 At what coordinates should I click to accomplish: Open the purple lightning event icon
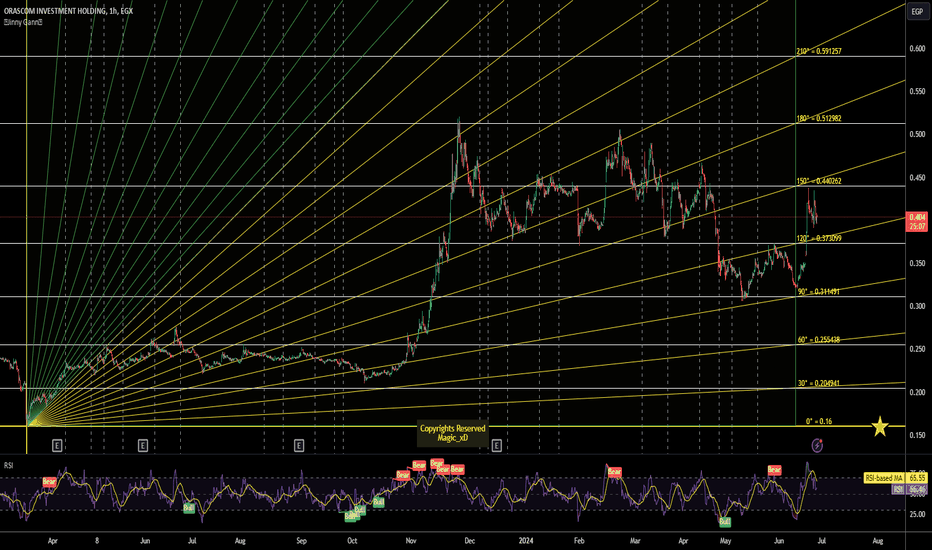(x=817, y=445)
